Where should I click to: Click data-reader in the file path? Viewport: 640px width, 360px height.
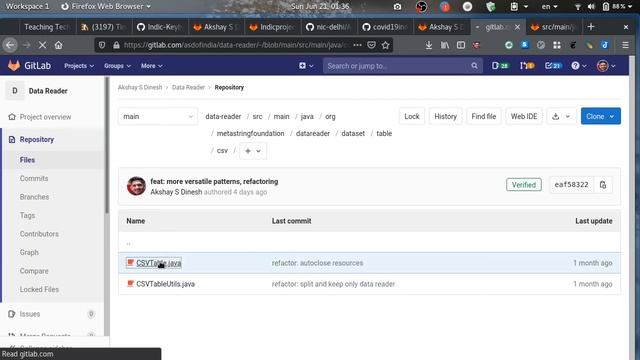click(223, 117)
